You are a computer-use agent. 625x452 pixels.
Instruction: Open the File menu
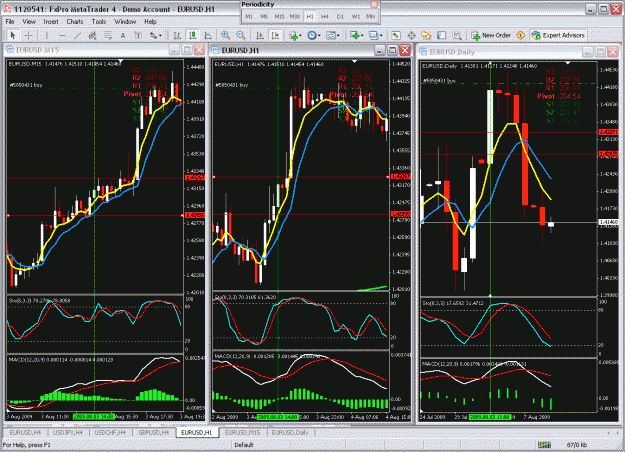coord(10,22)
